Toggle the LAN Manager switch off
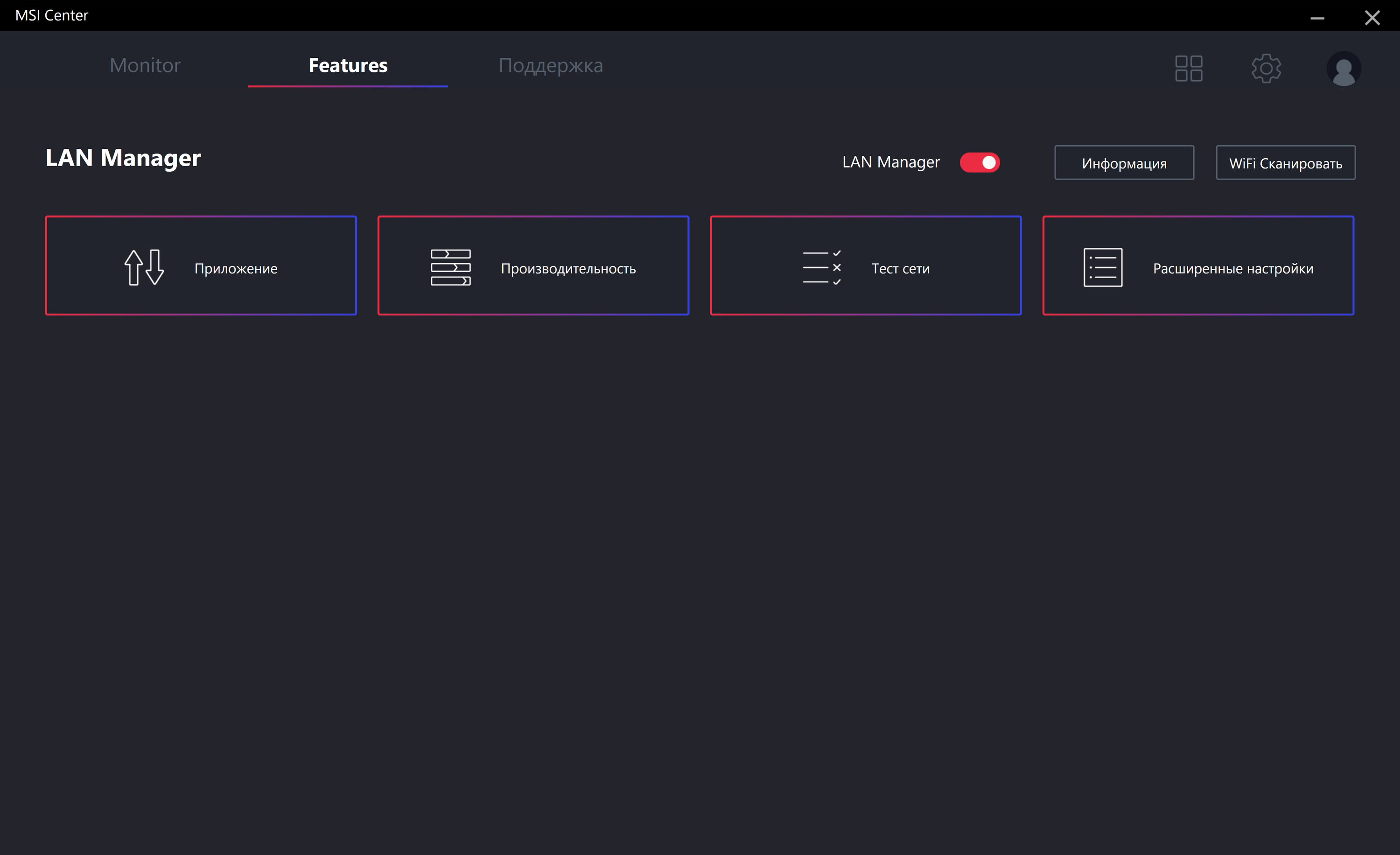This screenshot has width=1400, height=855. pyautogui.click(x=980, y=162)
